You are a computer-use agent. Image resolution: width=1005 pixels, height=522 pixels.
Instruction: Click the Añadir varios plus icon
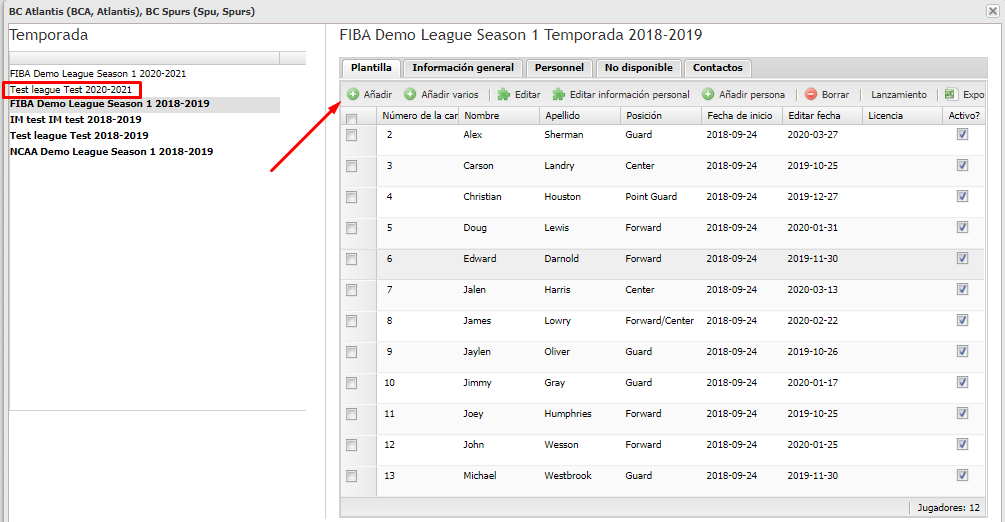point(410,94)
